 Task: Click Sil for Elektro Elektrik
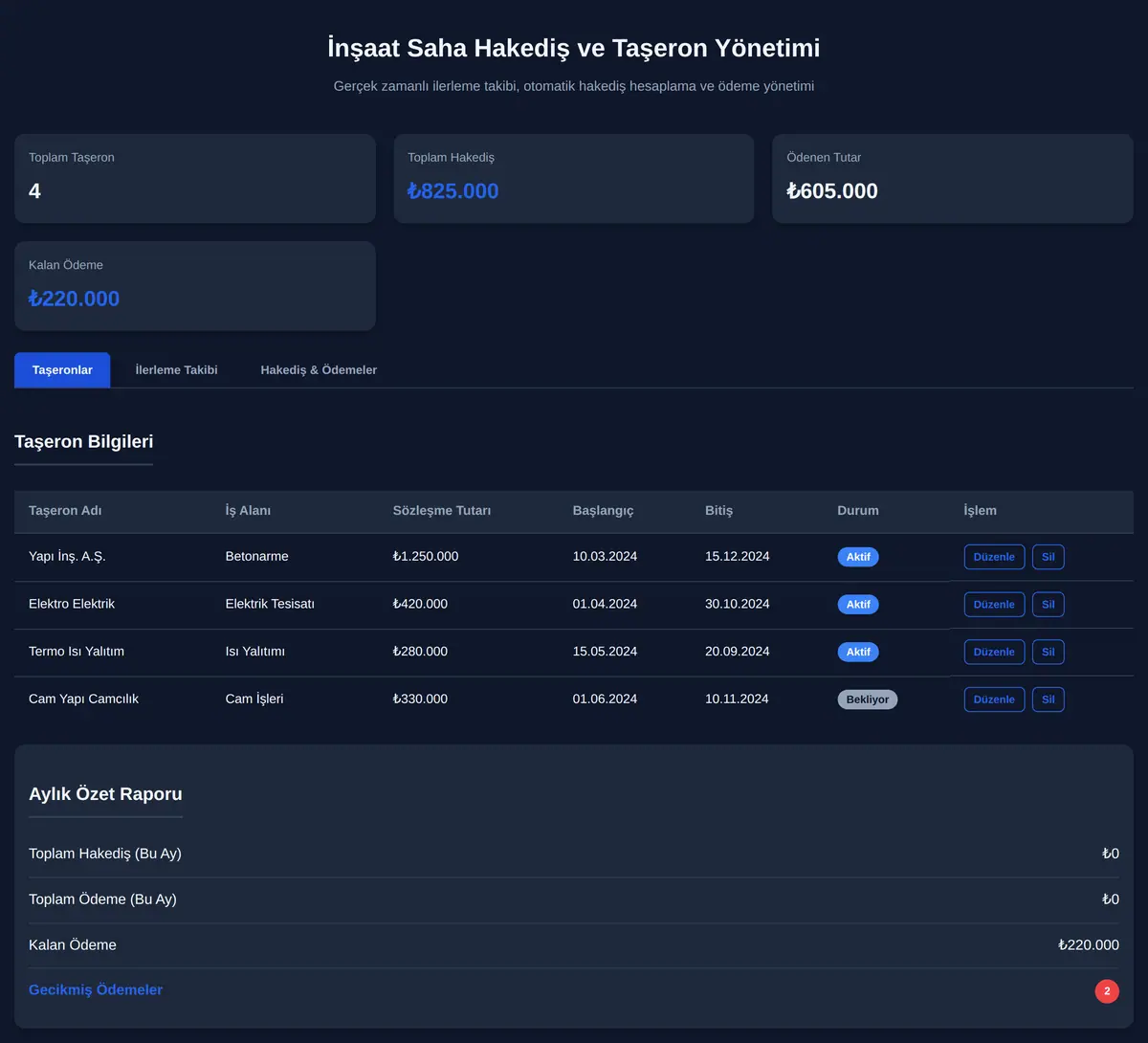(x=1049, y=605)
